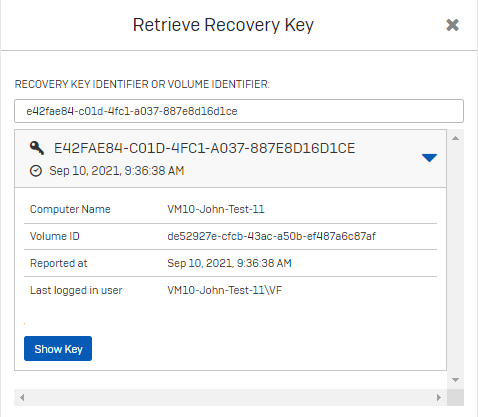The height and width of the screenshot is (417, 478).
Task: Click the horizontal scrollbar track
Action: tap(230, 397)
